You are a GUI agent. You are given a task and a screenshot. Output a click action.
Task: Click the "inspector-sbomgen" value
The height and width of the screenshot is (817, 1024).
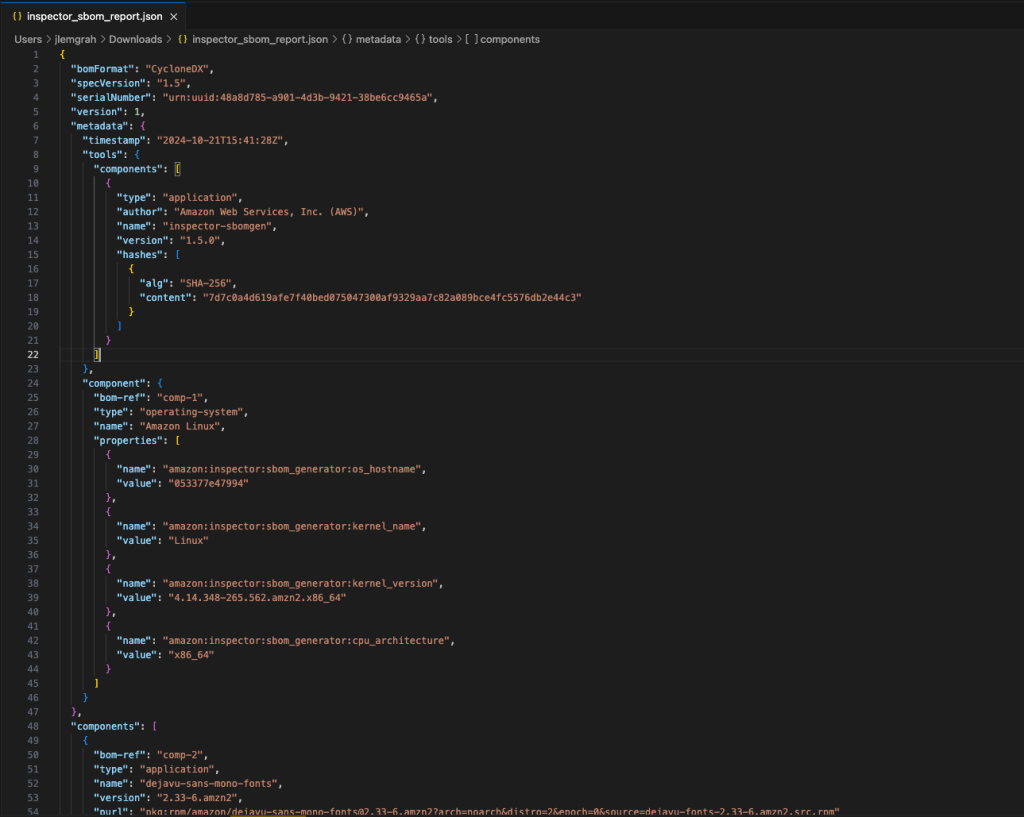pos(217,226)
